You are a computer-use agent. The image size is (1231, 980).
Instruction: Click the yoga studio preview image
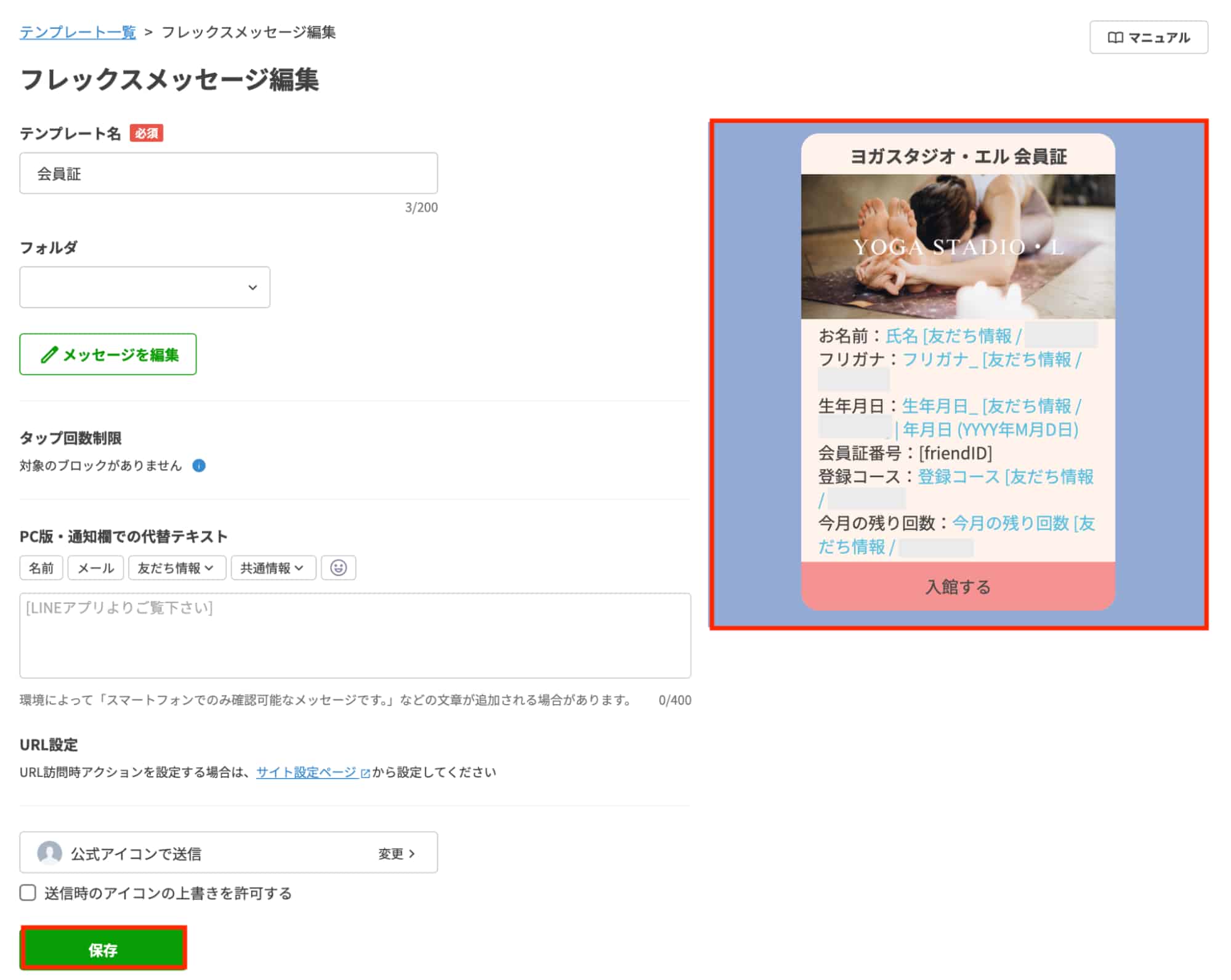[x=958, y=246]
